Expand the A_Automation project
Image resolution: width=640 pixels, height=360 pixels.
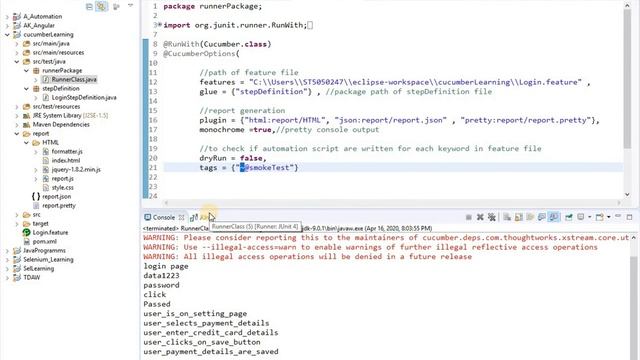(7, 17)
